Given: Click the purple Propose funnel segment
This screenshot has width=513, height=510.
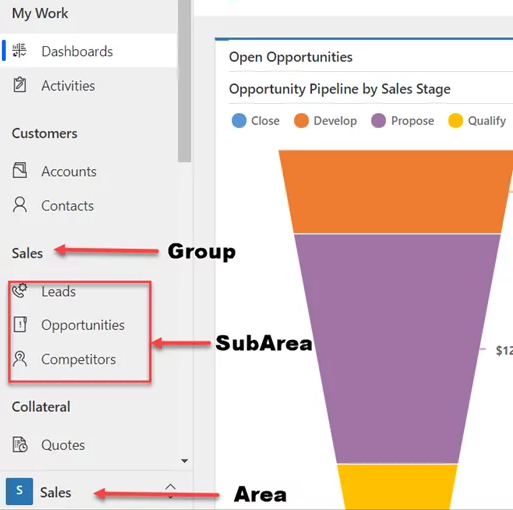Looking at the screenshot, I should click(397, 348).
